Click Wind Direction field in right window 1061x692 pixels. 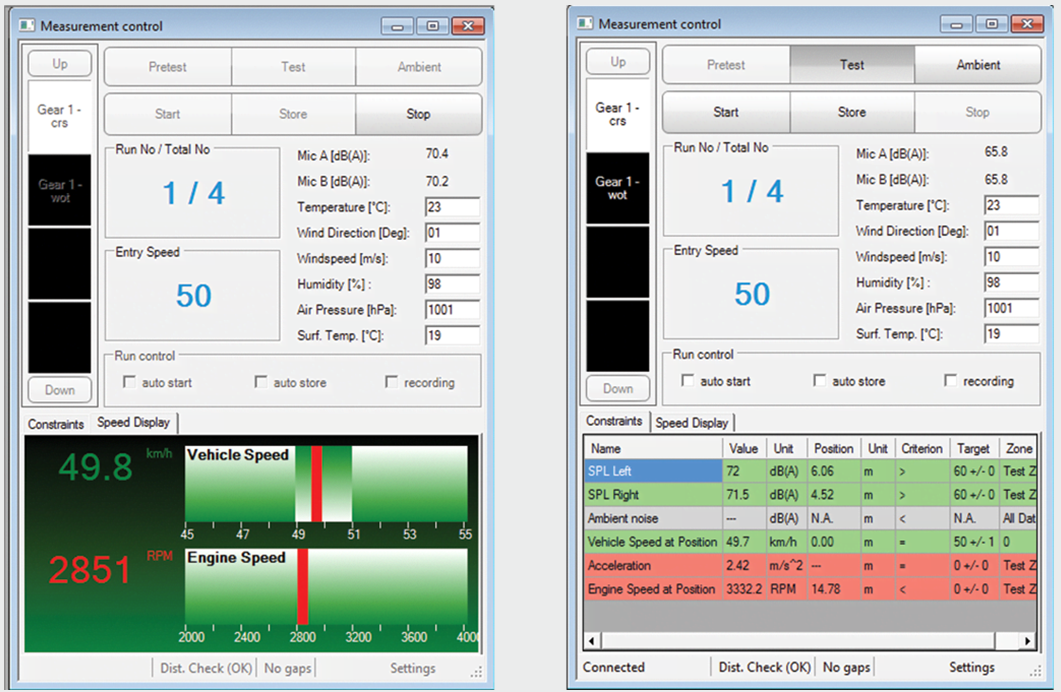pos(1012,231)
